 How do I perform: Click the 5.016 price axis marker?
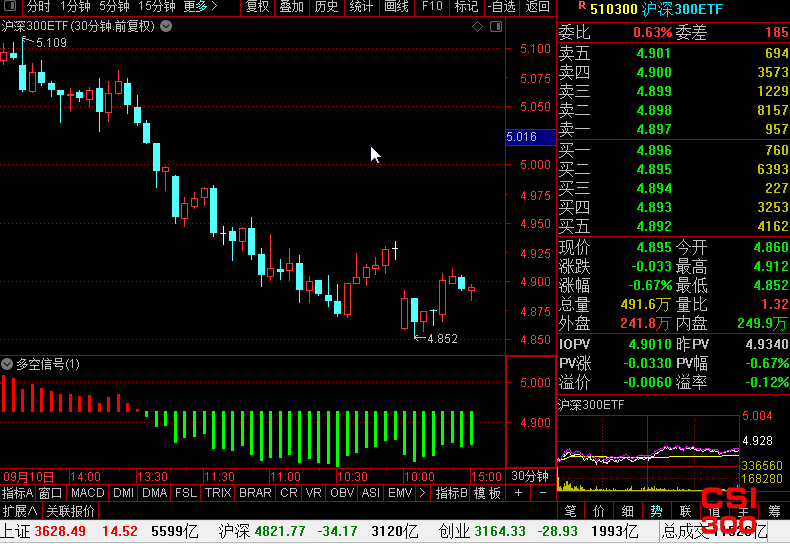coord(531,137)
